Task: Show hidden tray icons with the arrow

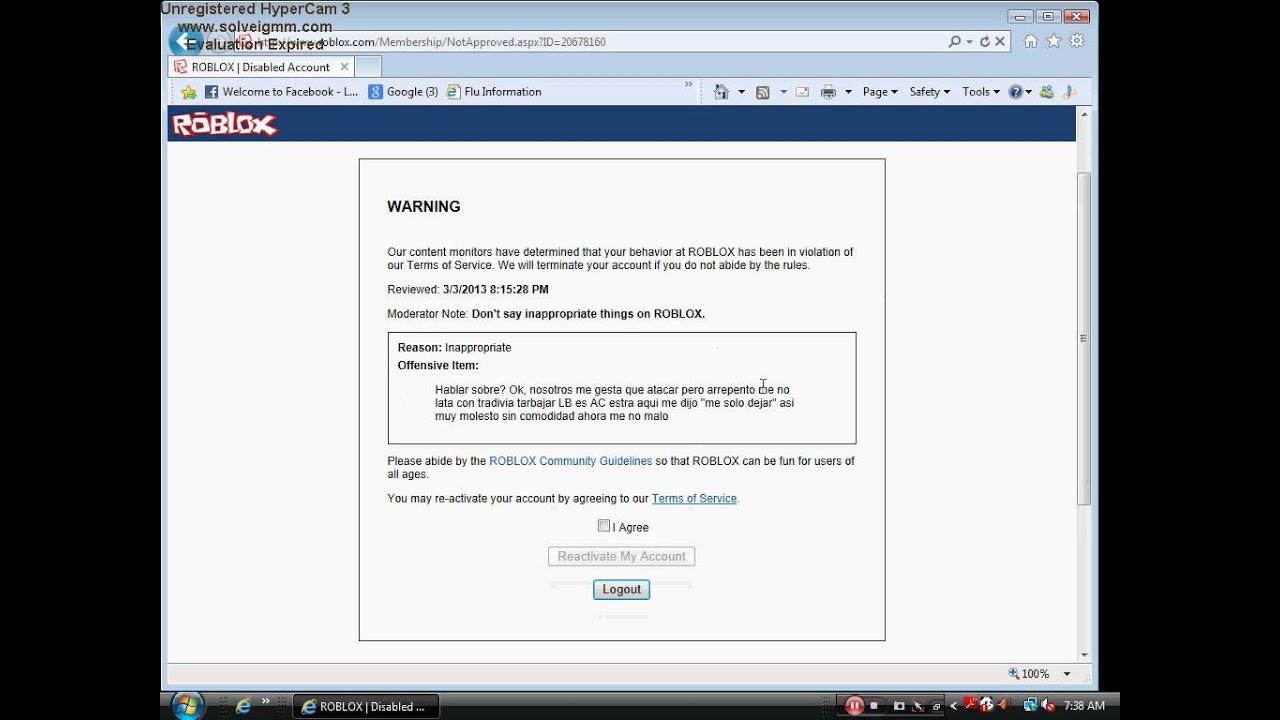Action: (953, 706)
